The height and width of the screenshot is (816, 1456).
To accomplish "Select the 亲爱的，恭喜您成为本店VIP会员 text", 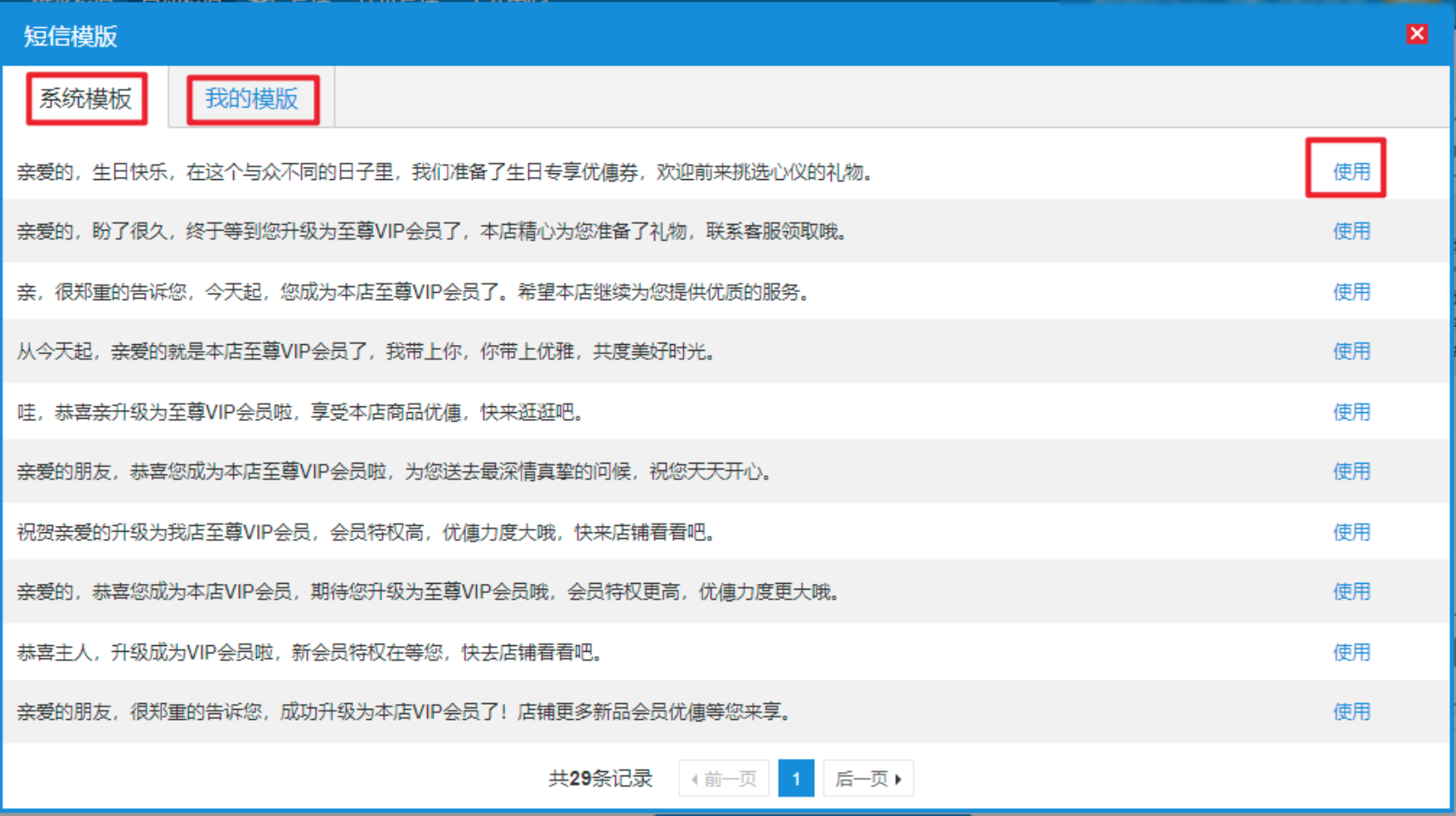I will click(x=430, y=592).
